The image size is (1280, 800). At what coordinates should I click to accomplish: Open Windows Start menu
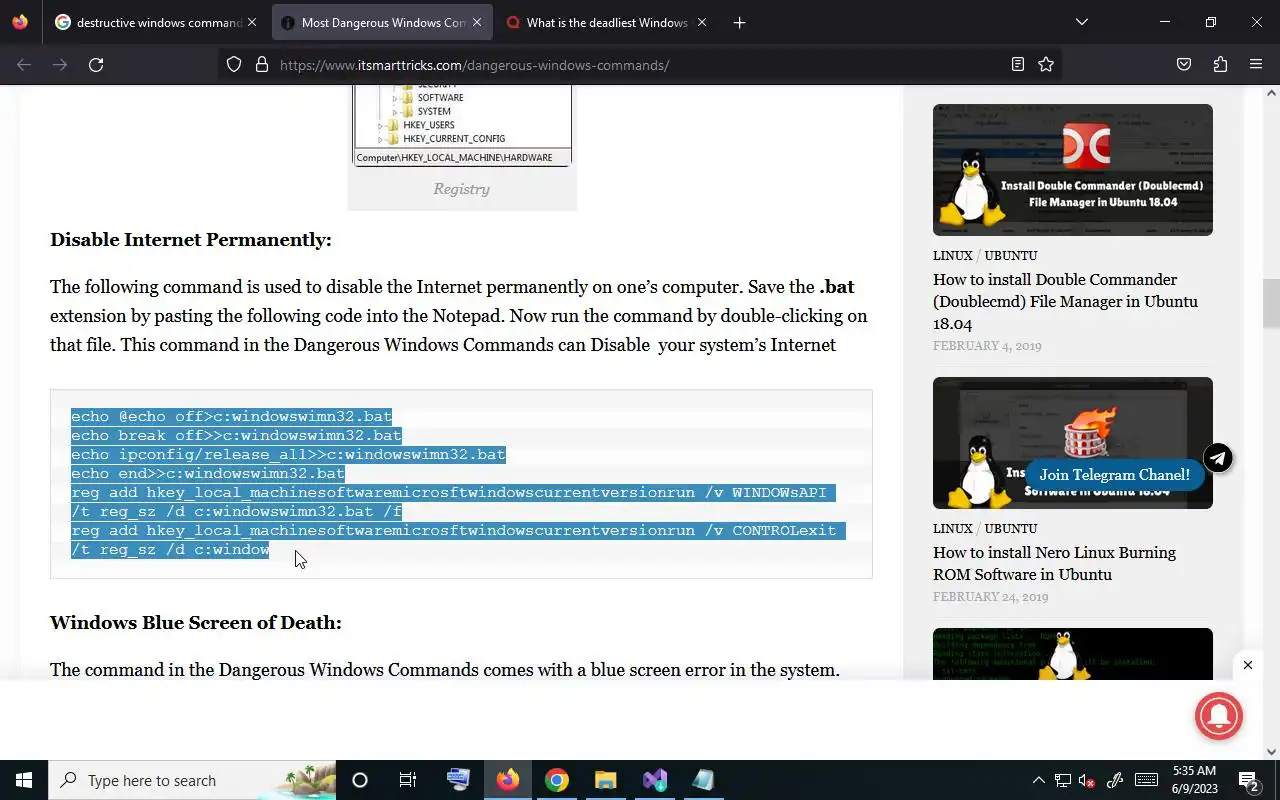(x=24, y=780)
